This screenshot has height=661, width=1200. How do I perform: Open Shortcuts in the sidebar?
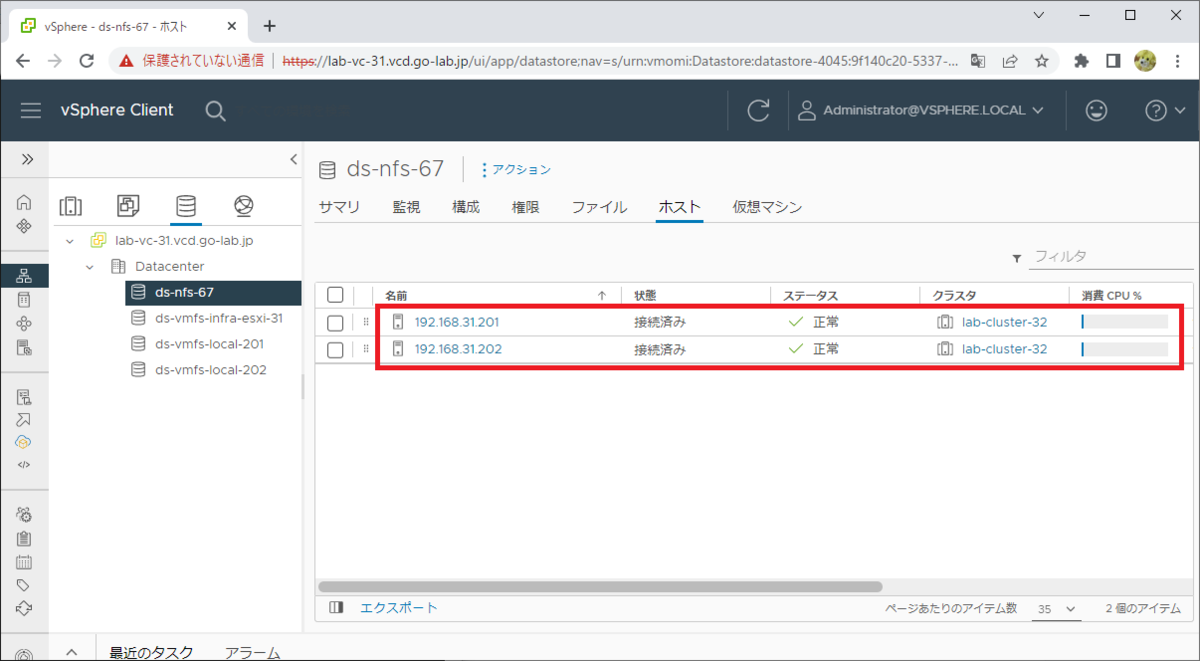click(24, 226)
